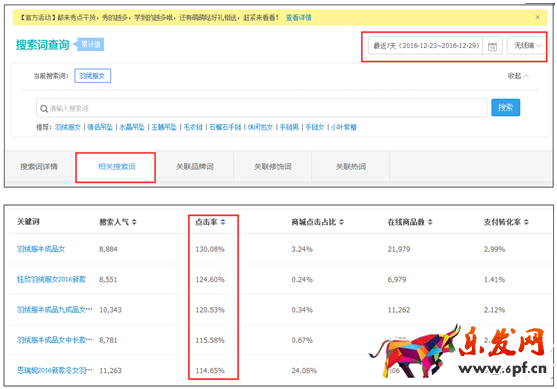This screenshot has width=557, height=389.
Task: Collapse the search panel with 收起
Action: [518, 76]
